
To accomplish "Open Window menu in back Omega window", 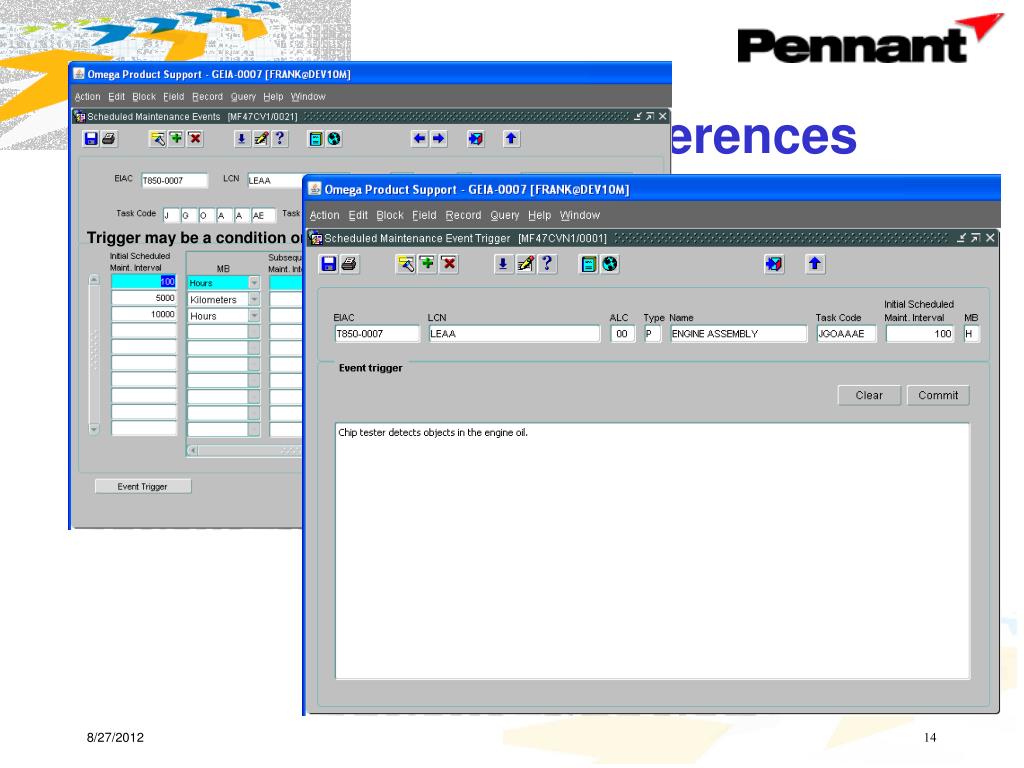I will tap(308, 97).
